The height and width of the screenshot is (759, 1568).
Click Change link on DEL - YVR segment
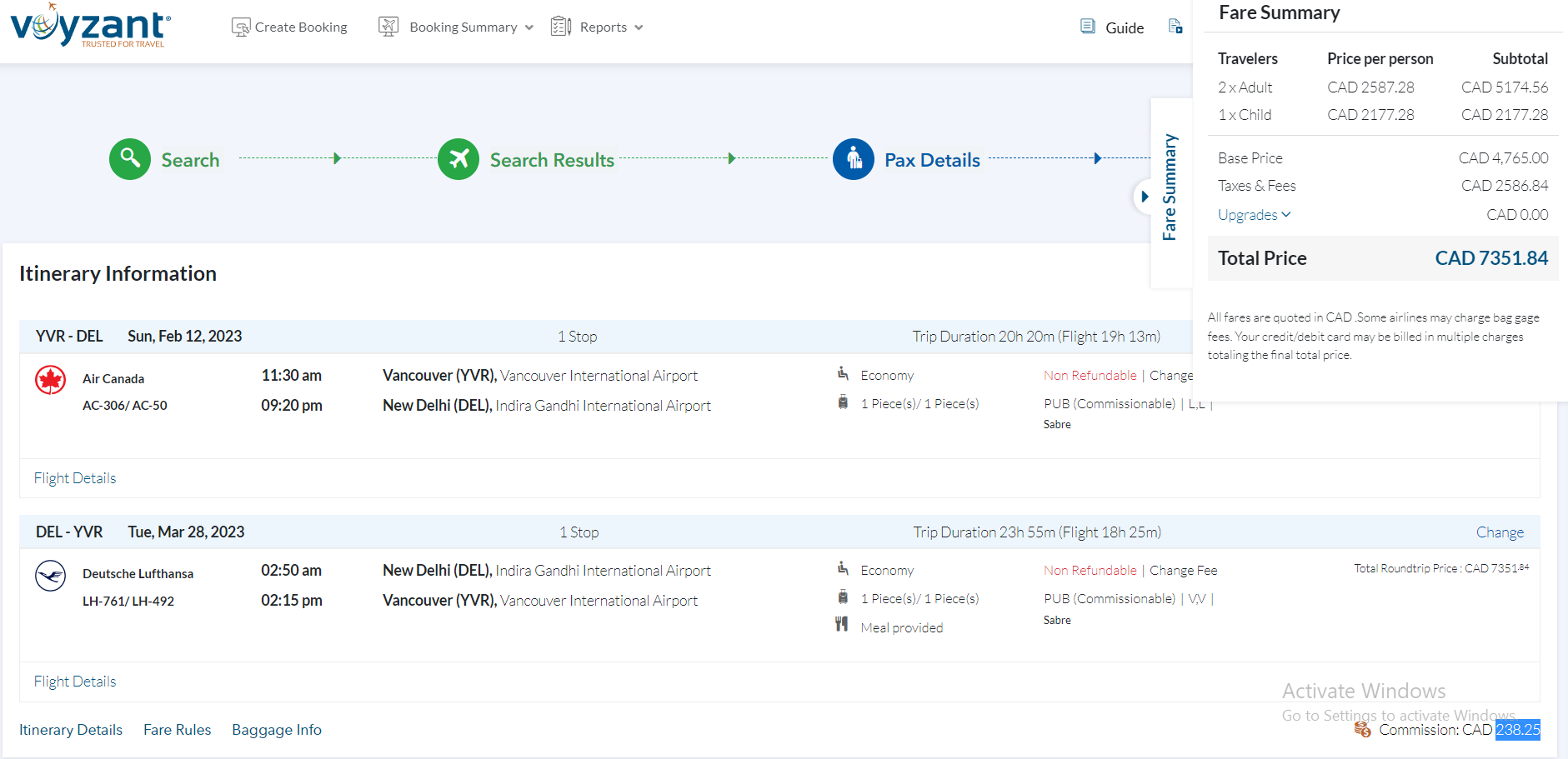pos(1500,532)
